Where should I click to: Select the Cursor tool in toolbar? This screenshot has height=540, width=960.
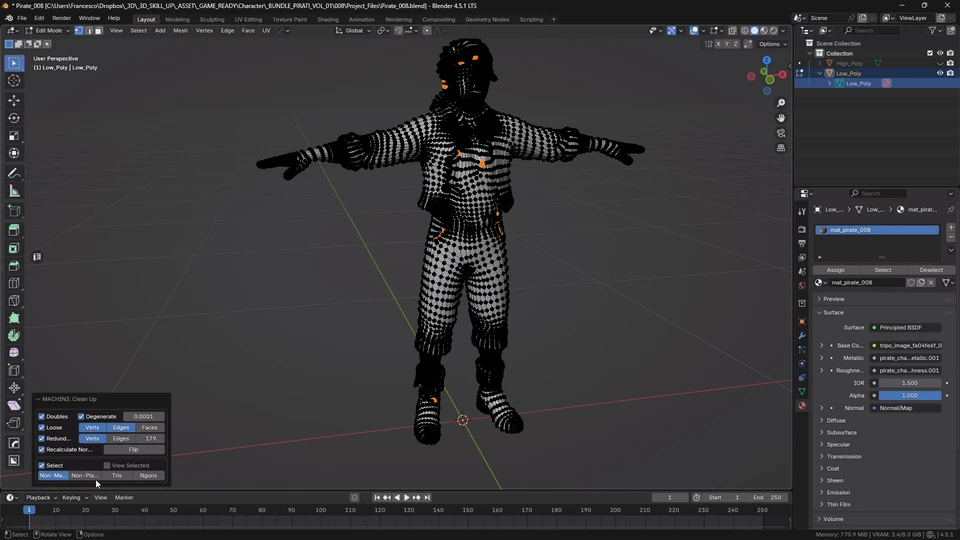pyautogui.click(x=14, y=81)
